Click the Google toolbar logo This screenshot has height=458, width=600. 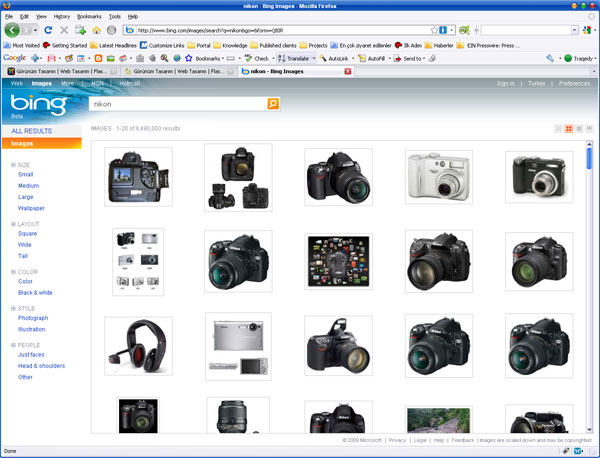(x=15, y=58)
